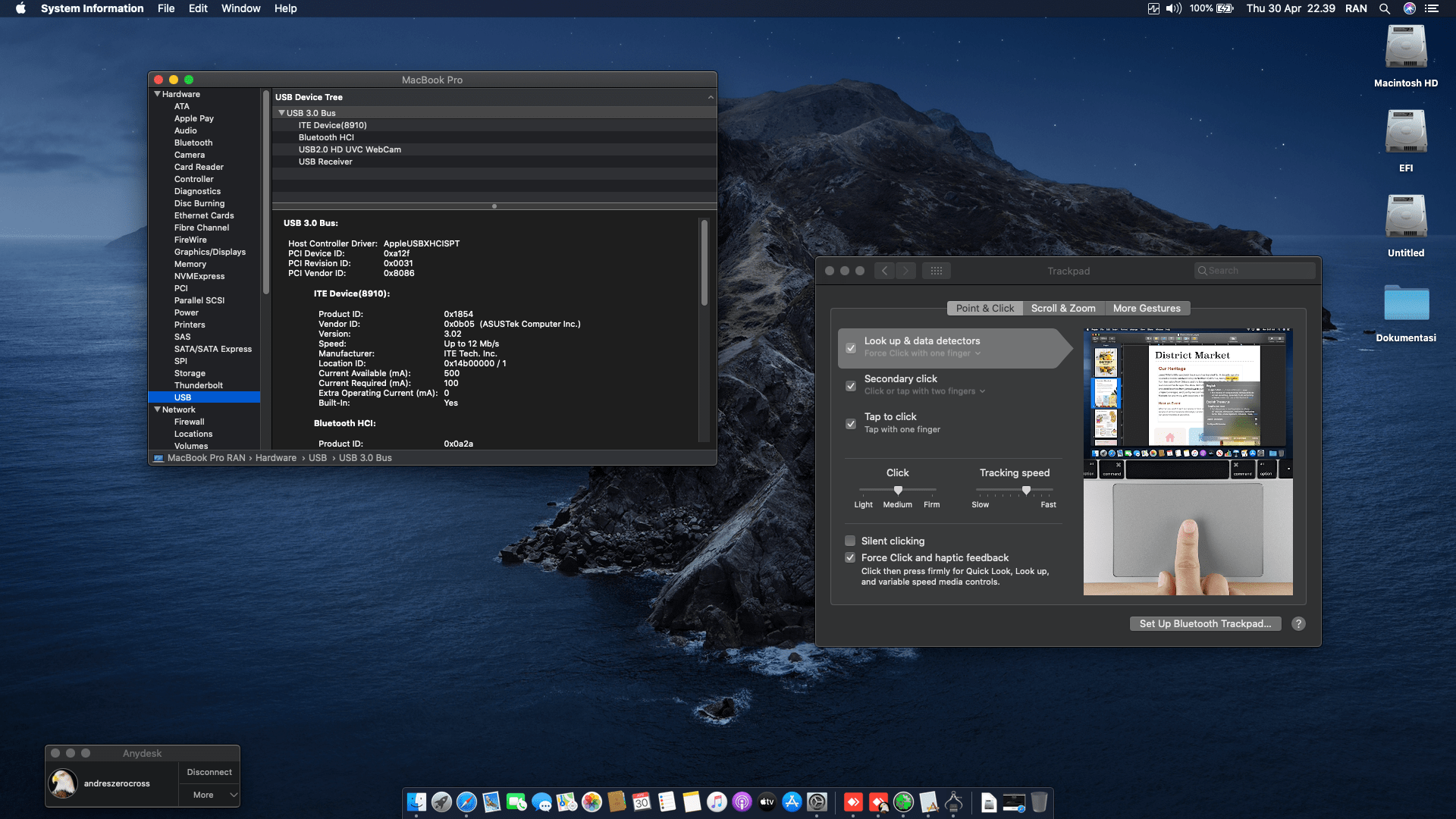Open System Preferences gear in dock
Image resolution: width=1456 pixels, height=819 pixels.
click(817, 802)
